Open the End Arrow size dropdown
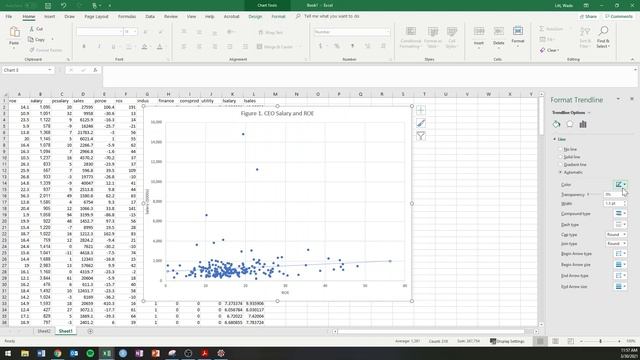Screen dimensions: 640x360 pos(620,287)
